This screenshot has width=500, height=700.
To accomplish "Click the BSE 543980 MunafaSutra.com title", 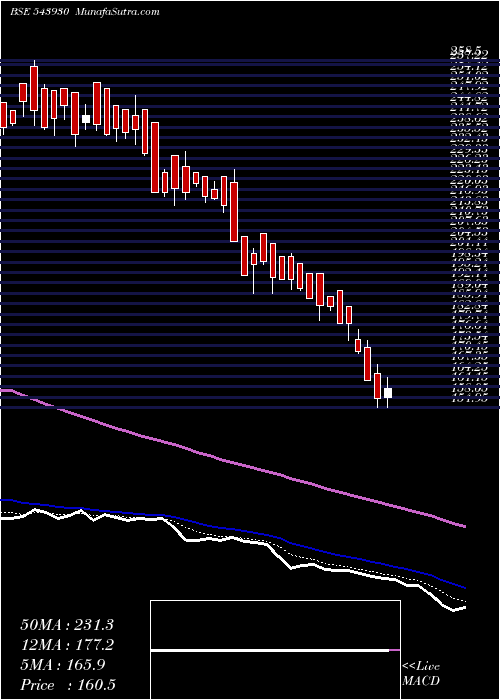I will click(x=85, y=12).
